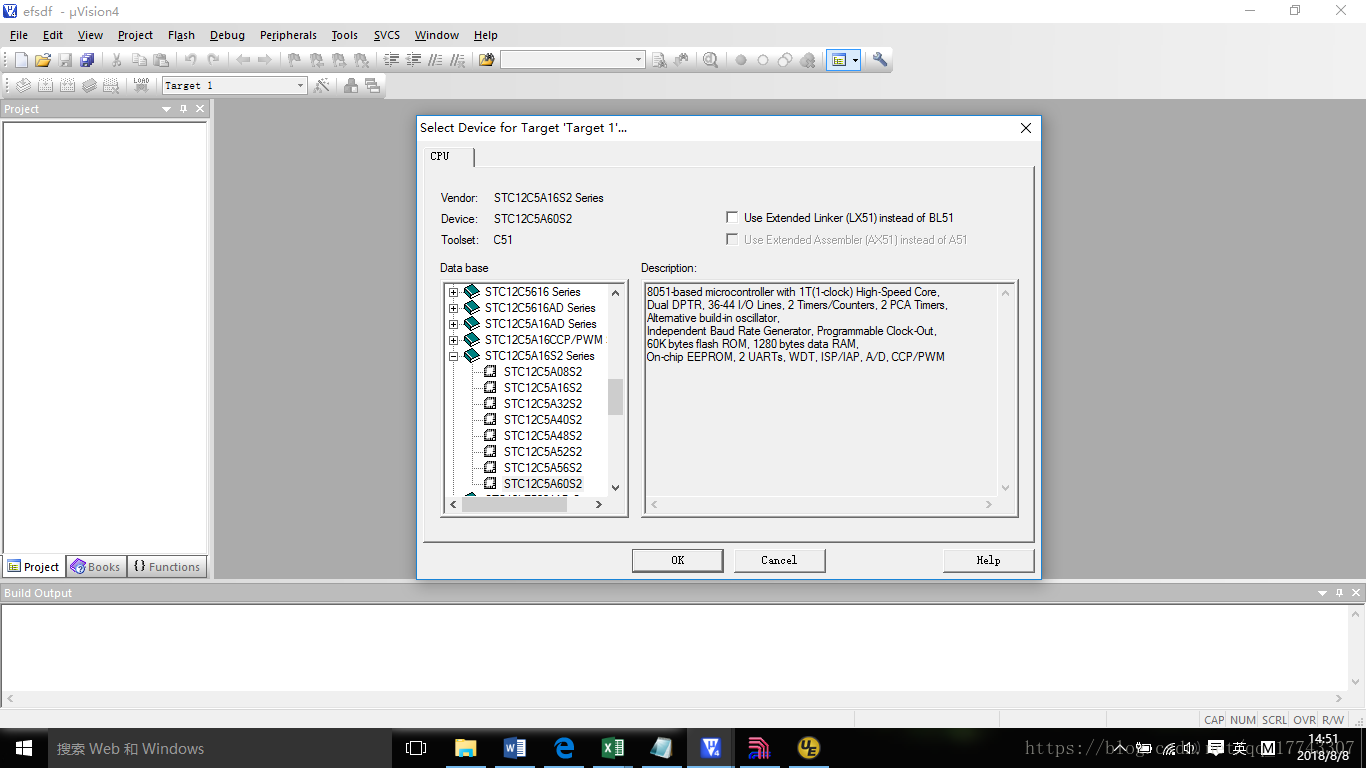The width and height of the screenshot is (1366, 768).
Task: Click Help button in dialog
Action: pyautogui.click(x=988, y=560)
